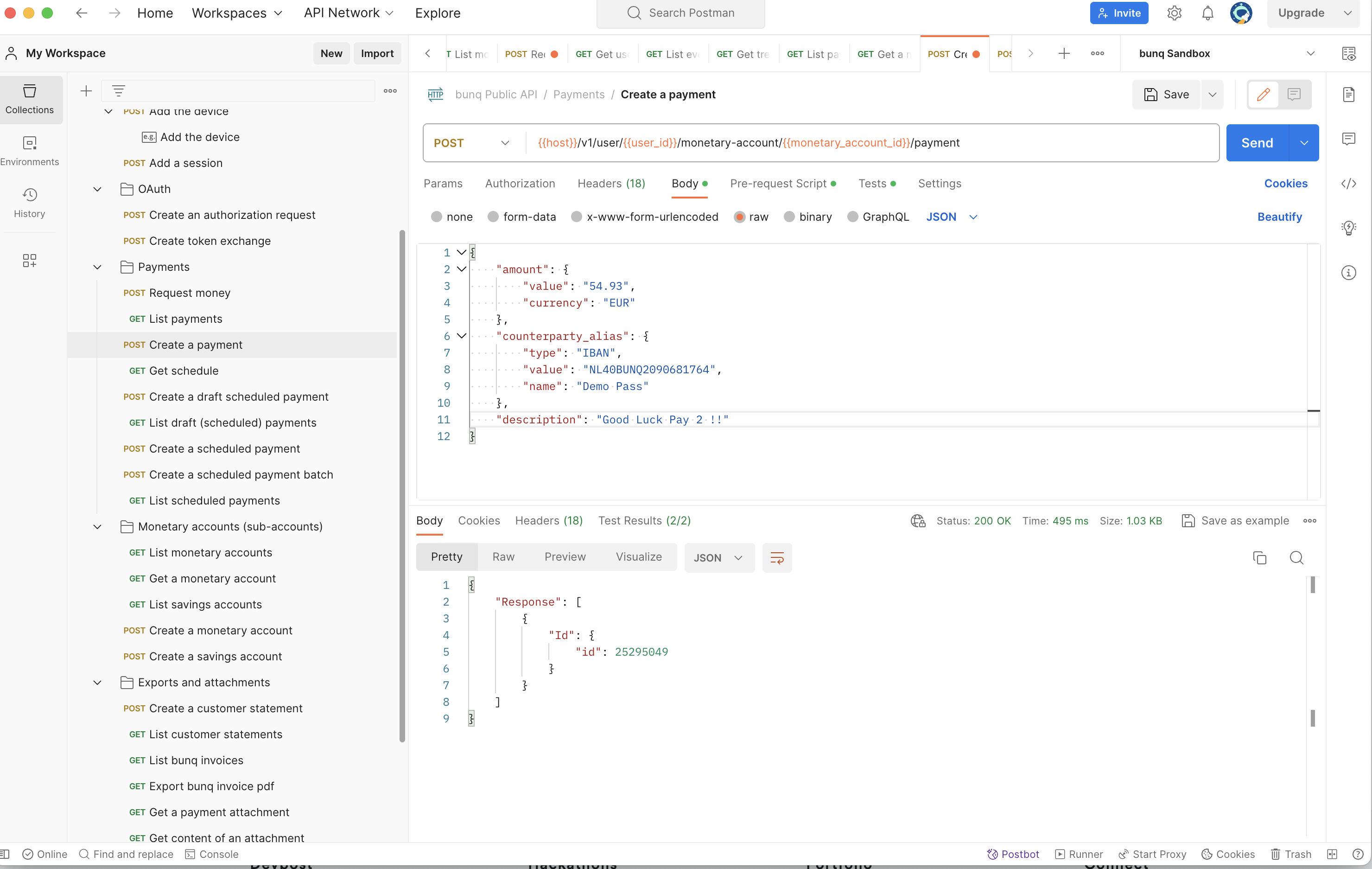This screenshot has width=1372, height=869.
Task: Navigate forward with the right arrow
Action: coord(114,13)
